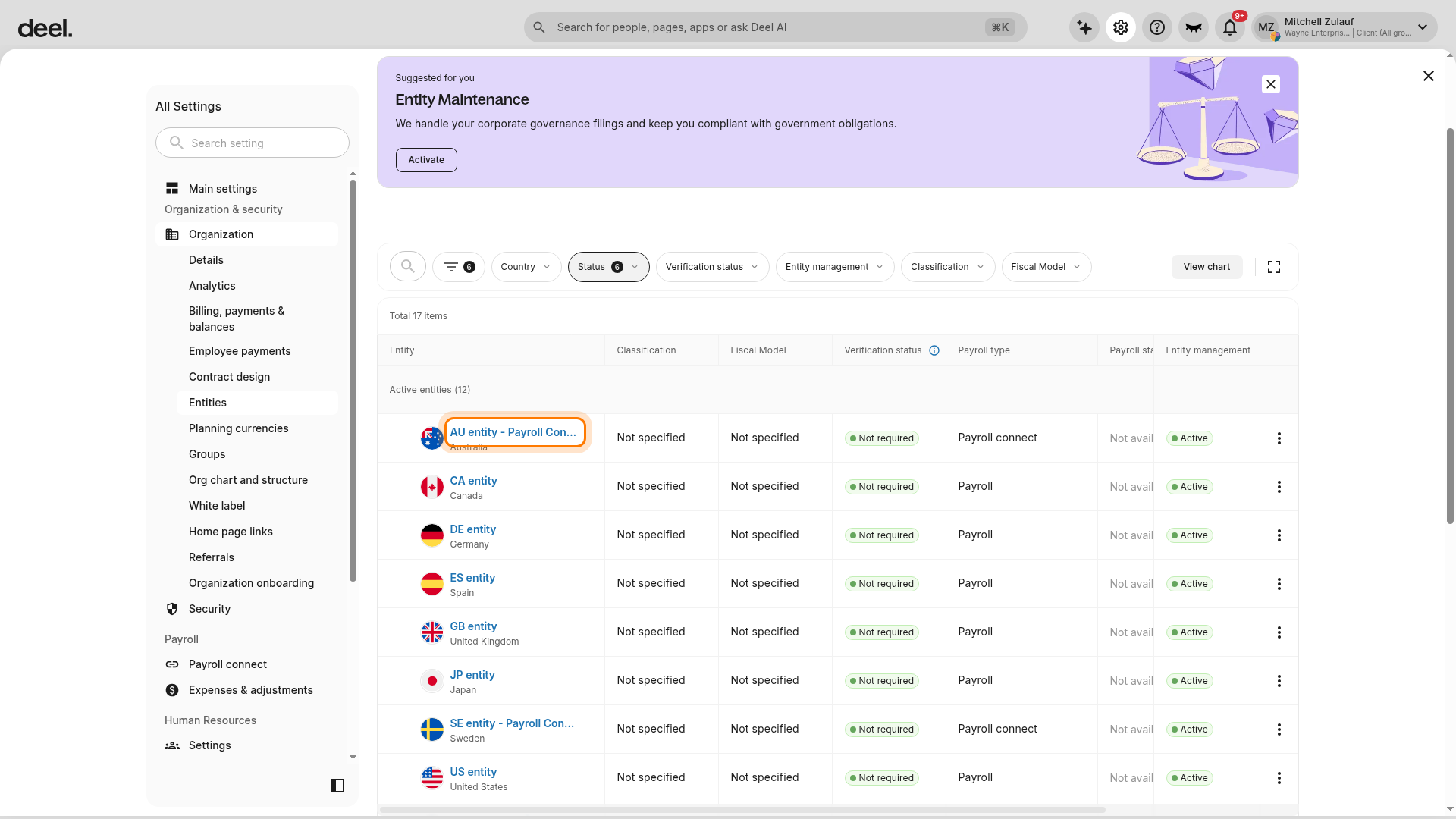The width and height of the screenshot is (1456, 819).
Task: Open Groups settings
Action: [258, 454]
